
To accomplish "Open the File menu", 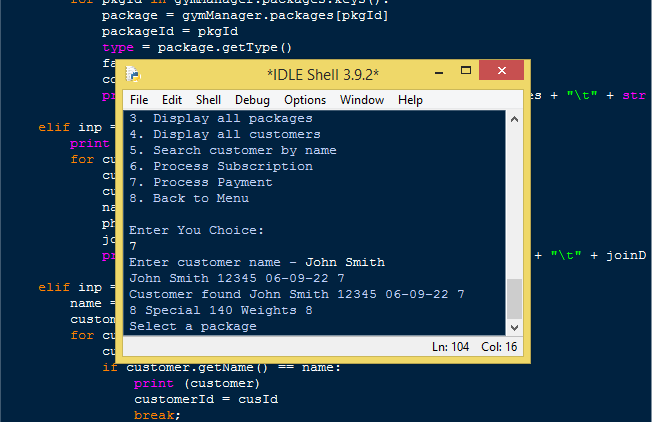I will point(139,100).
